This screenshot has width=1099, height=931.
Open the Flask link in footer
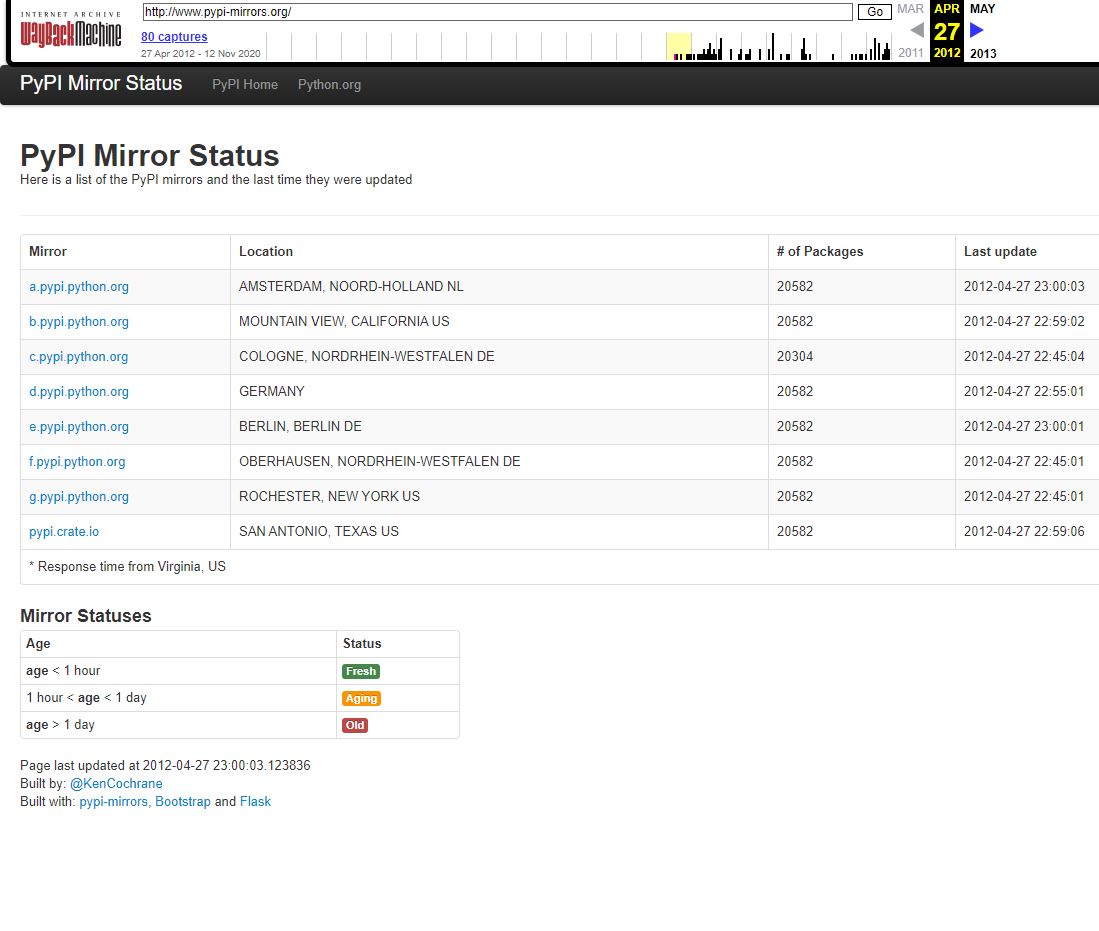tap(255, 802)
